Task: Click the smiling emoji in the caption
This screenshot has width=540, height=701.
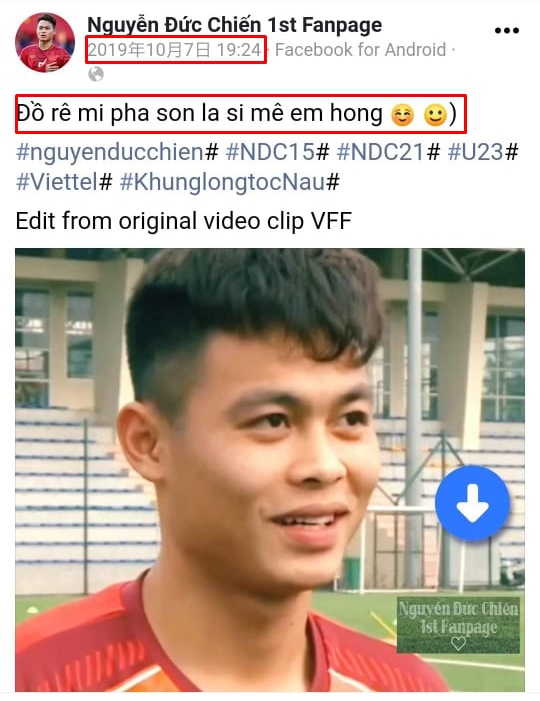Action: (x=435, y=115)
